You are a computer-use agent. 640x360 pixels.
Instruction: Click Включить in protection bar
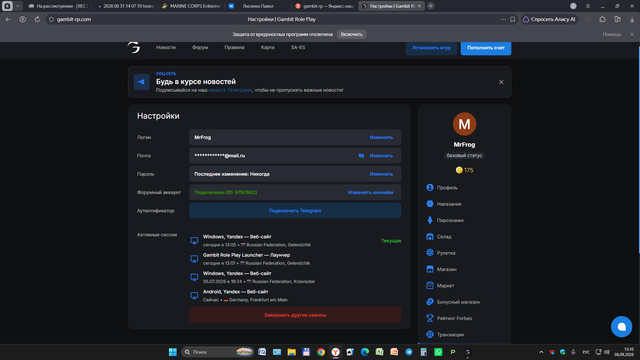point(351,34)
